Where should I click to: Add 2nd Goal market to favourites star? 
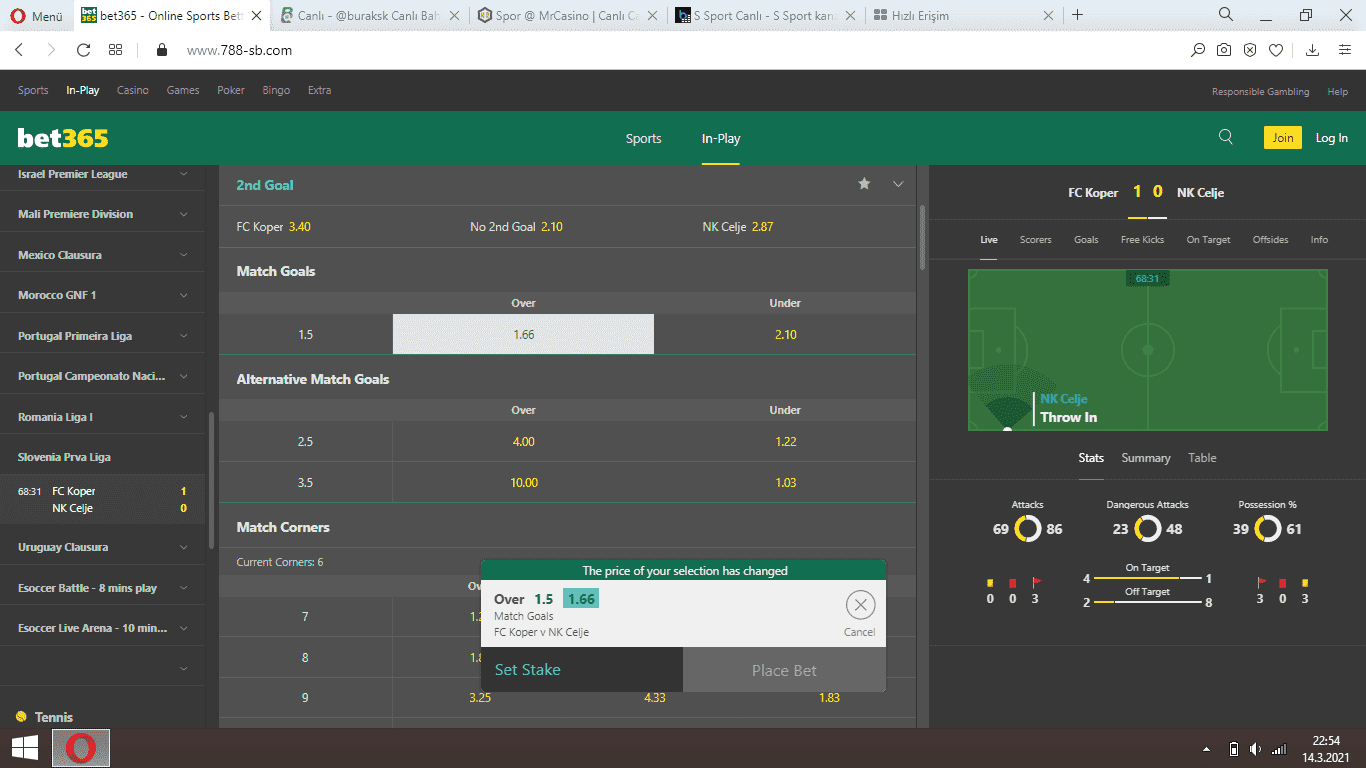(864, 184)
